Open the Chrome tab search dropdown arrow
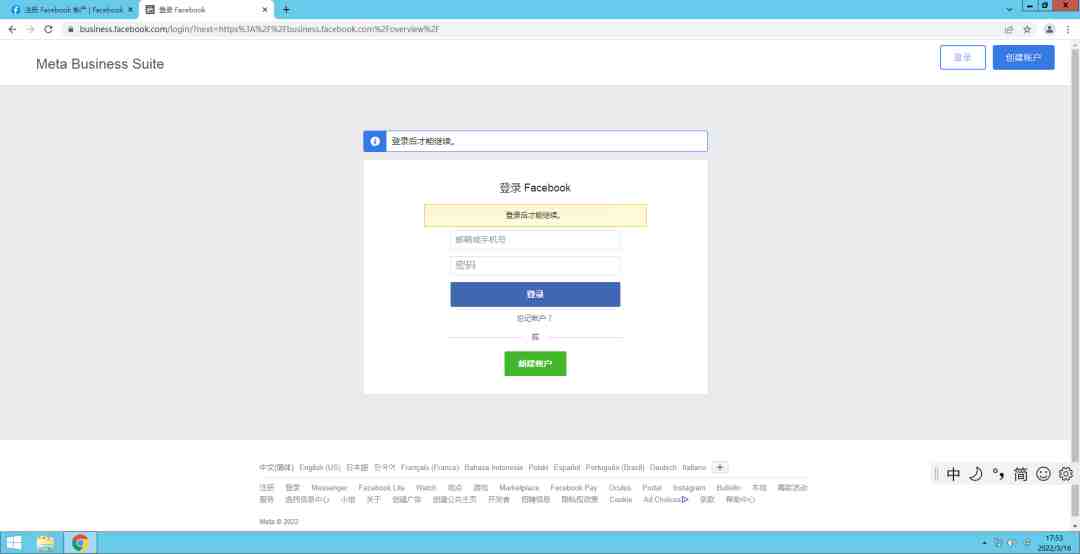The image size is (1080, 554). [1009, 10]
